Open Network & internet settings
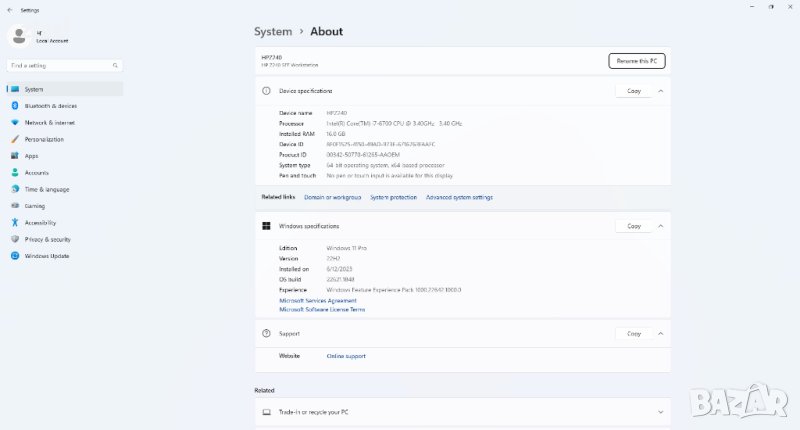Viewport: 800px width, 430px height. point(49,122)
